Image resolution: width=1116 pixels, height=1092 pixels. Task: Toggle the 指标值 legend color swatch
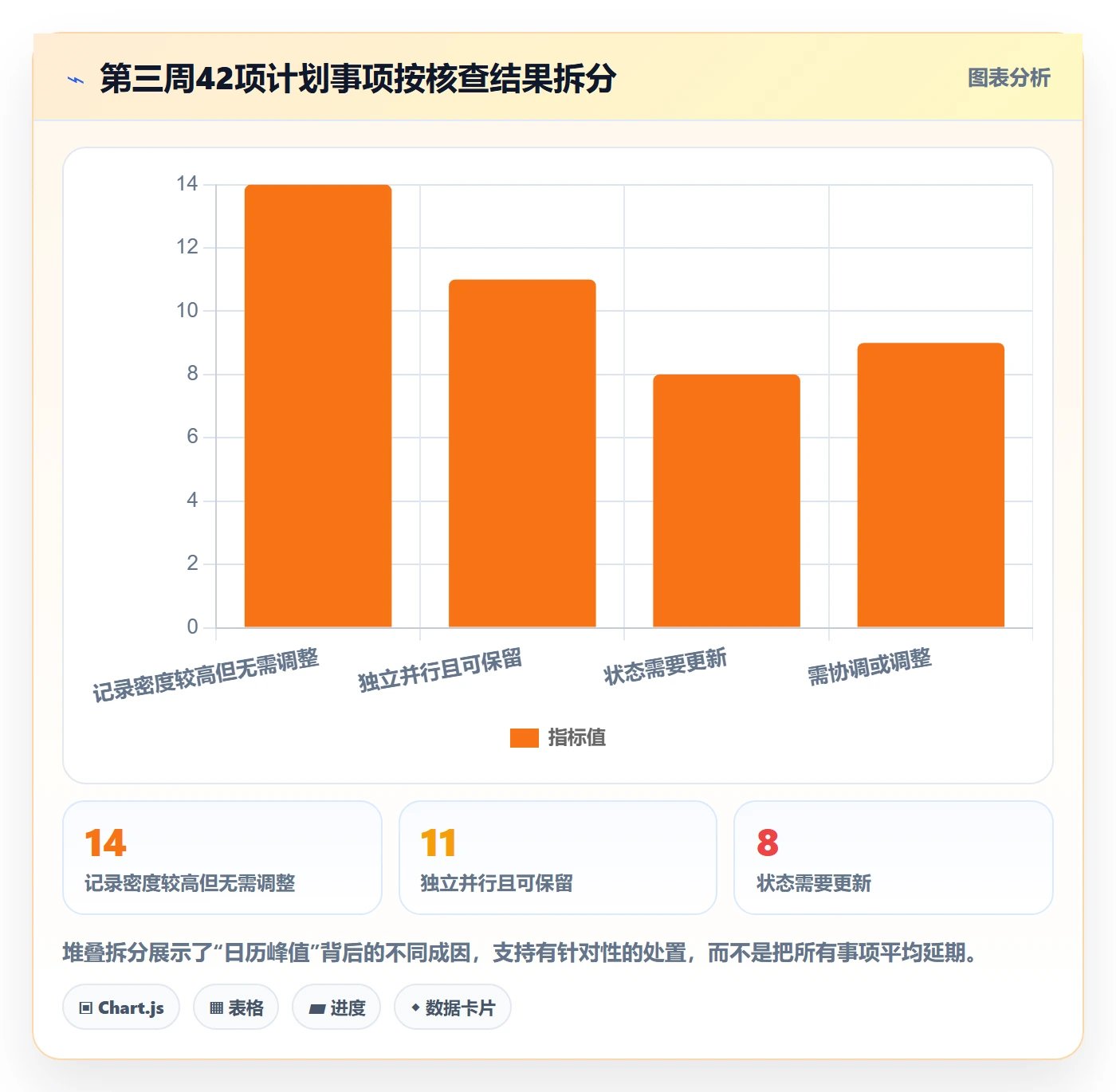coord(525,738)
